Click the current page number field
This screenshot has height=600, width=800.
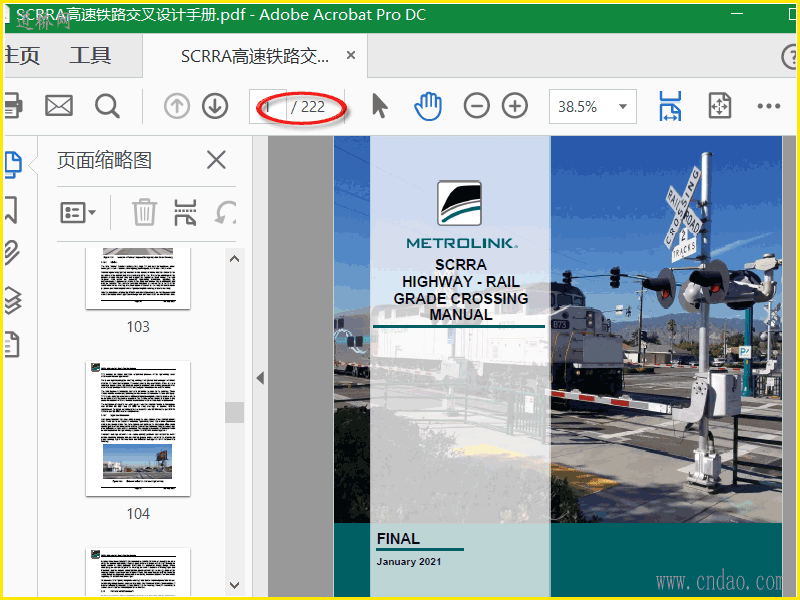click(267, 106)
